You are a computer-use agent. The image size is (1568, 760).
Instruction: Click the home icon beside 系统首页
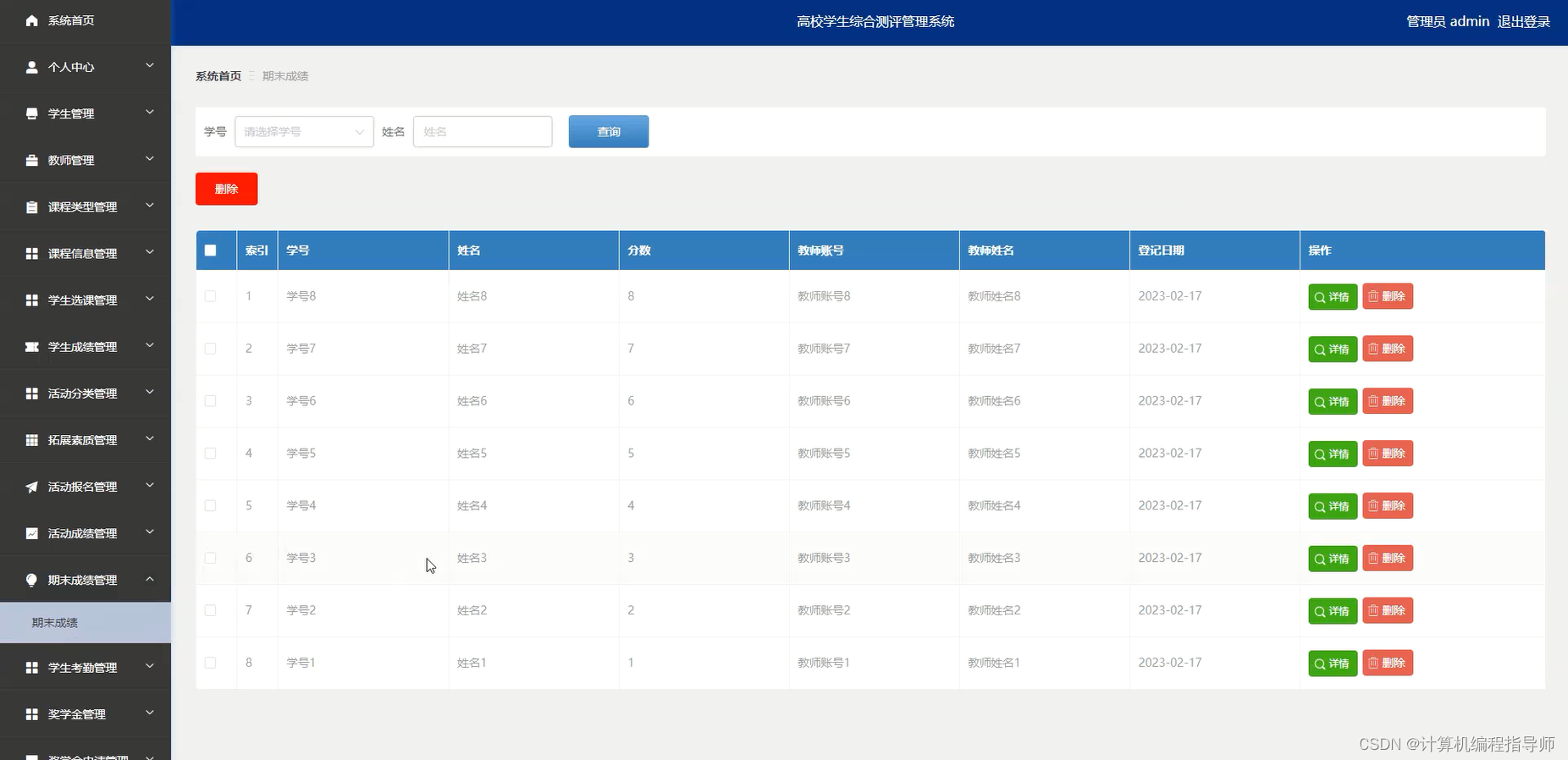(x=31, y=20)
